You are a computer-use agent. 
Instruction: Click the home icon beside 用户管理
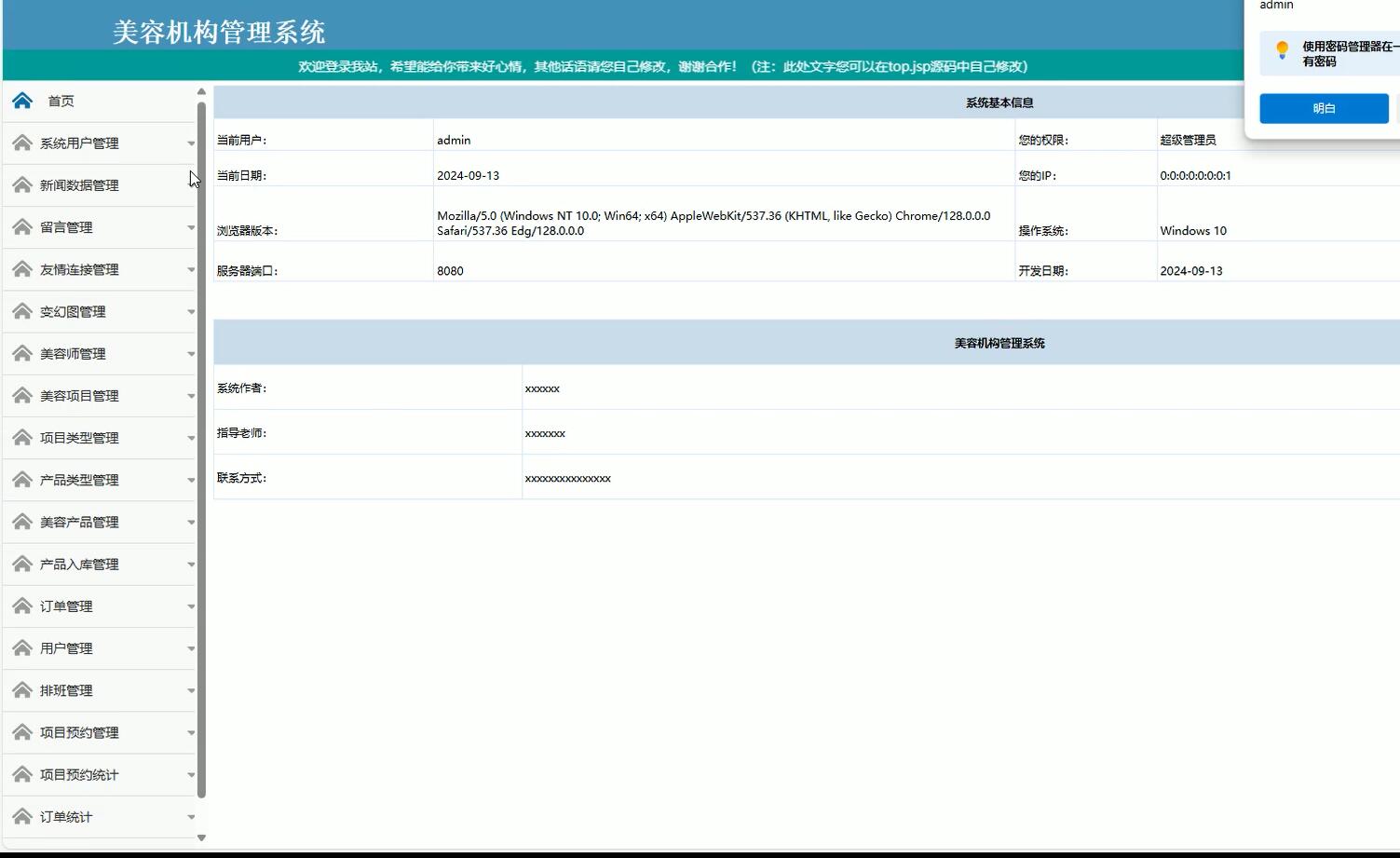21,647
